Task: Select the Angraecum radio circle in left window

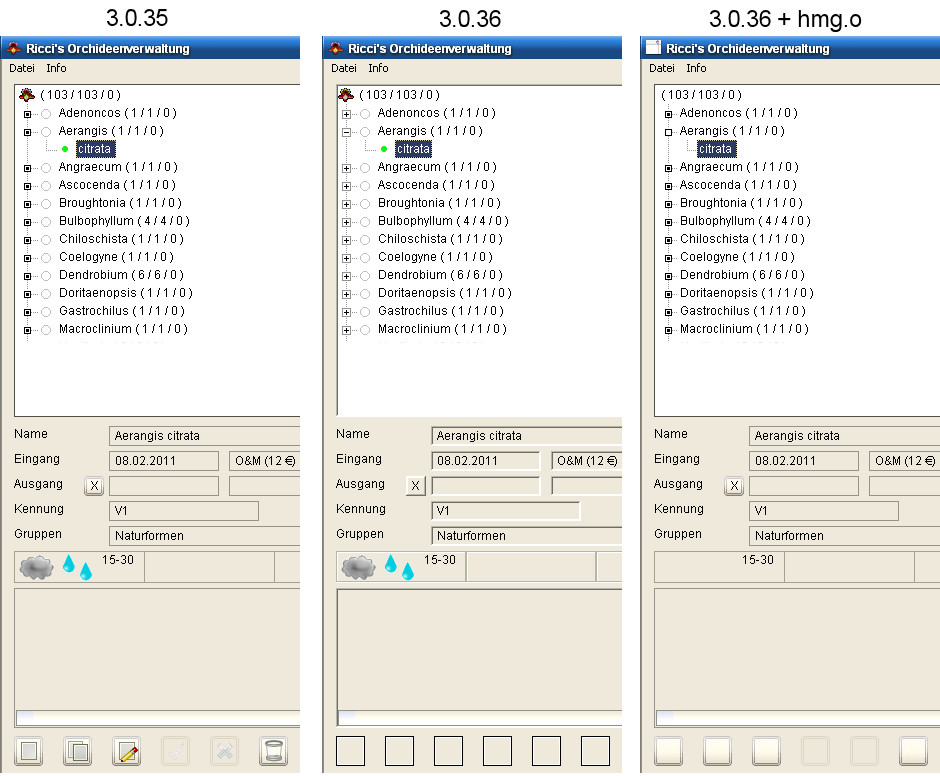Action: tap(46, 167)
